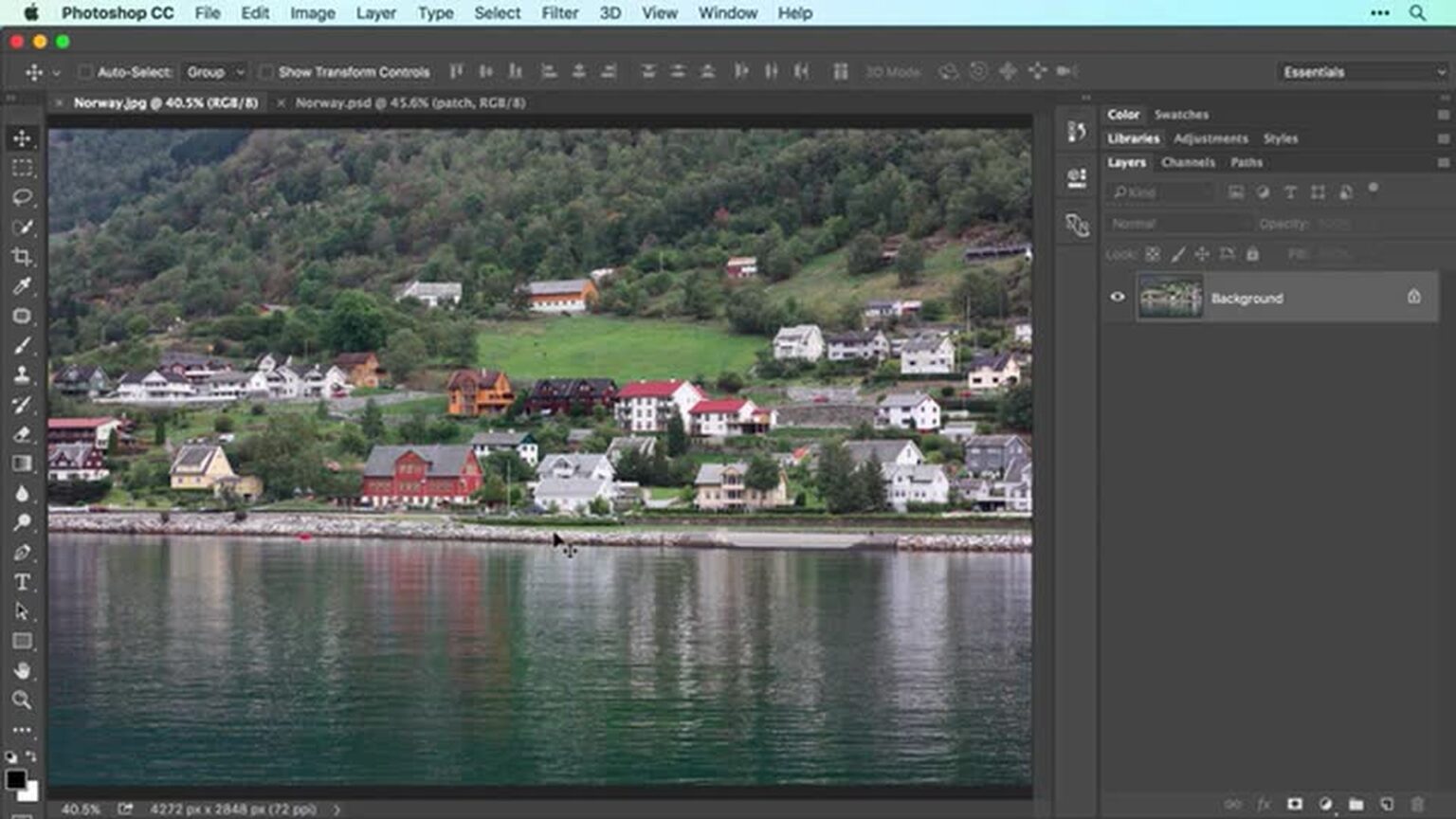1456x819 pixels.
Task: Select the Horizontal Type tool
Action: click(23, 583)
